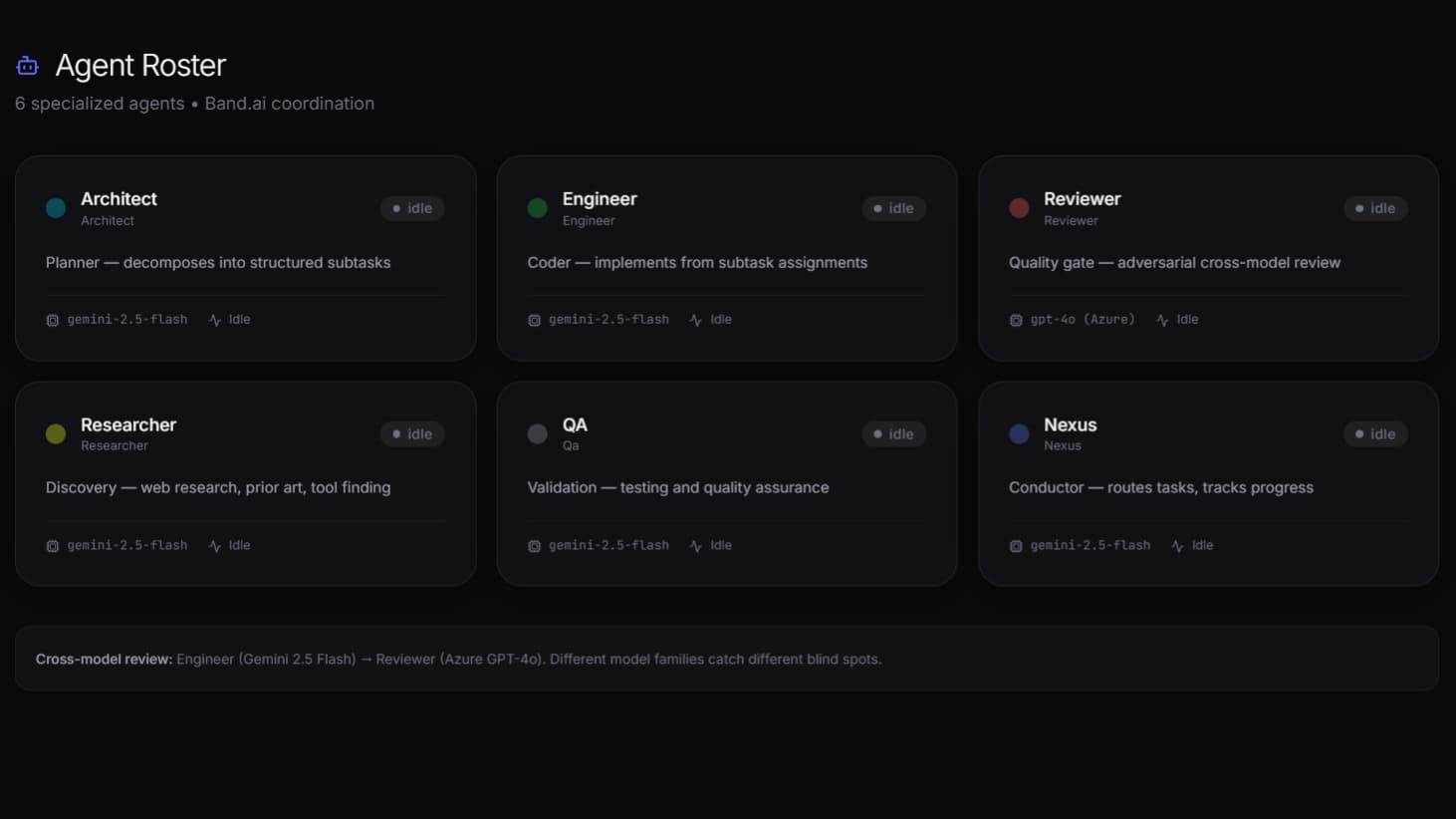
Task: Click 'Planner — decomposes into structured subtasks'
Action: pos(218,263)
